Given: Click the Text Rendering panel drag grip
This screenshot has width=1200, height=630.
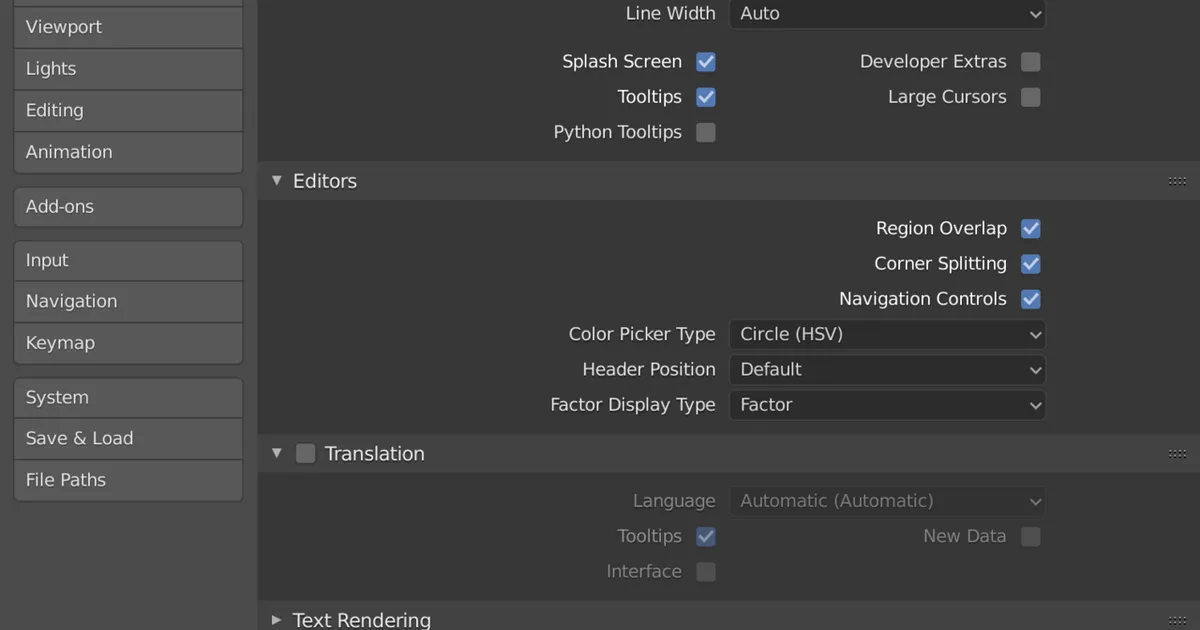Looking at the screenshot, I should (1177, 621).
